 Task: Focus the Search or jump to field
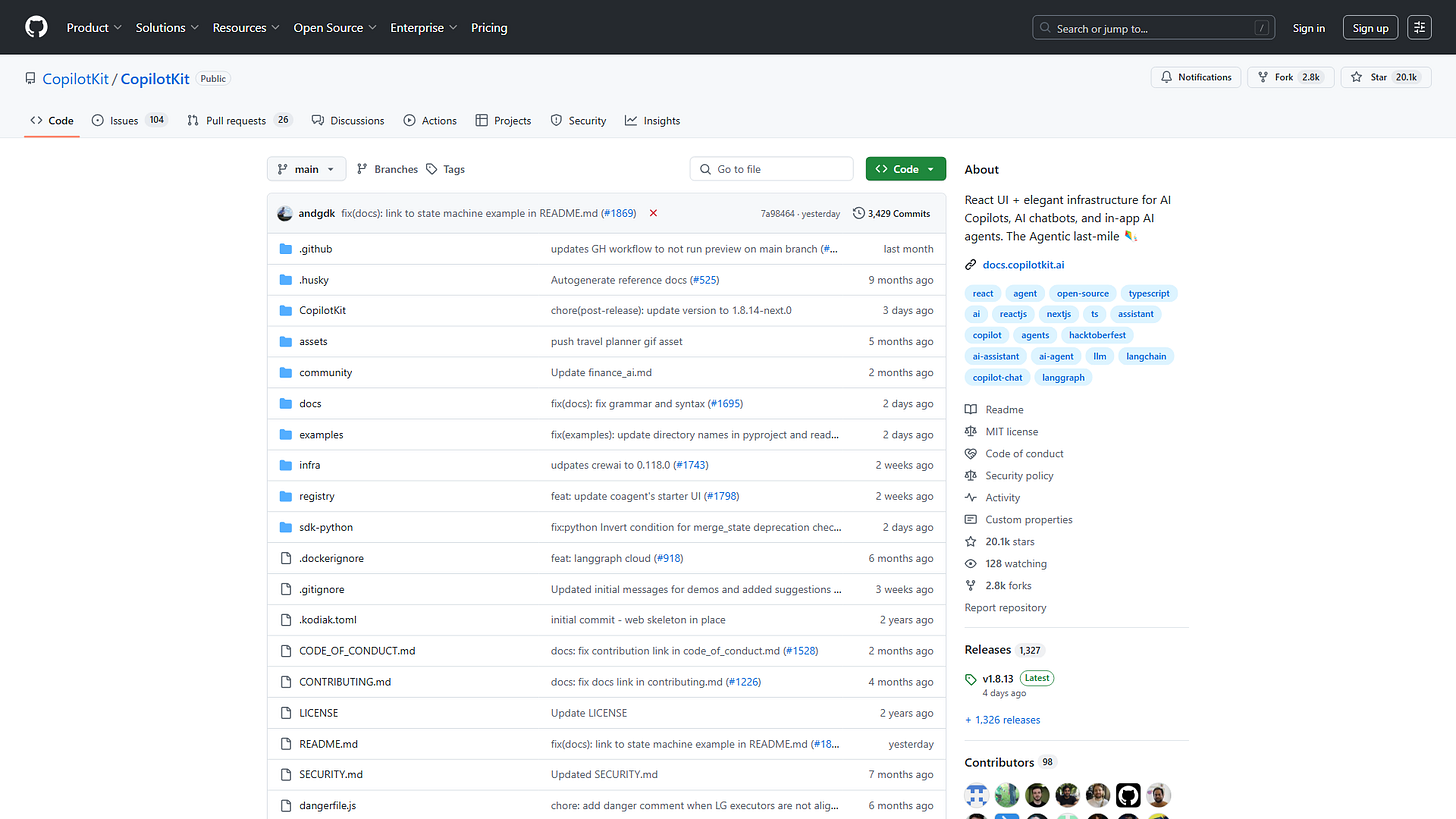point(1154,28)
